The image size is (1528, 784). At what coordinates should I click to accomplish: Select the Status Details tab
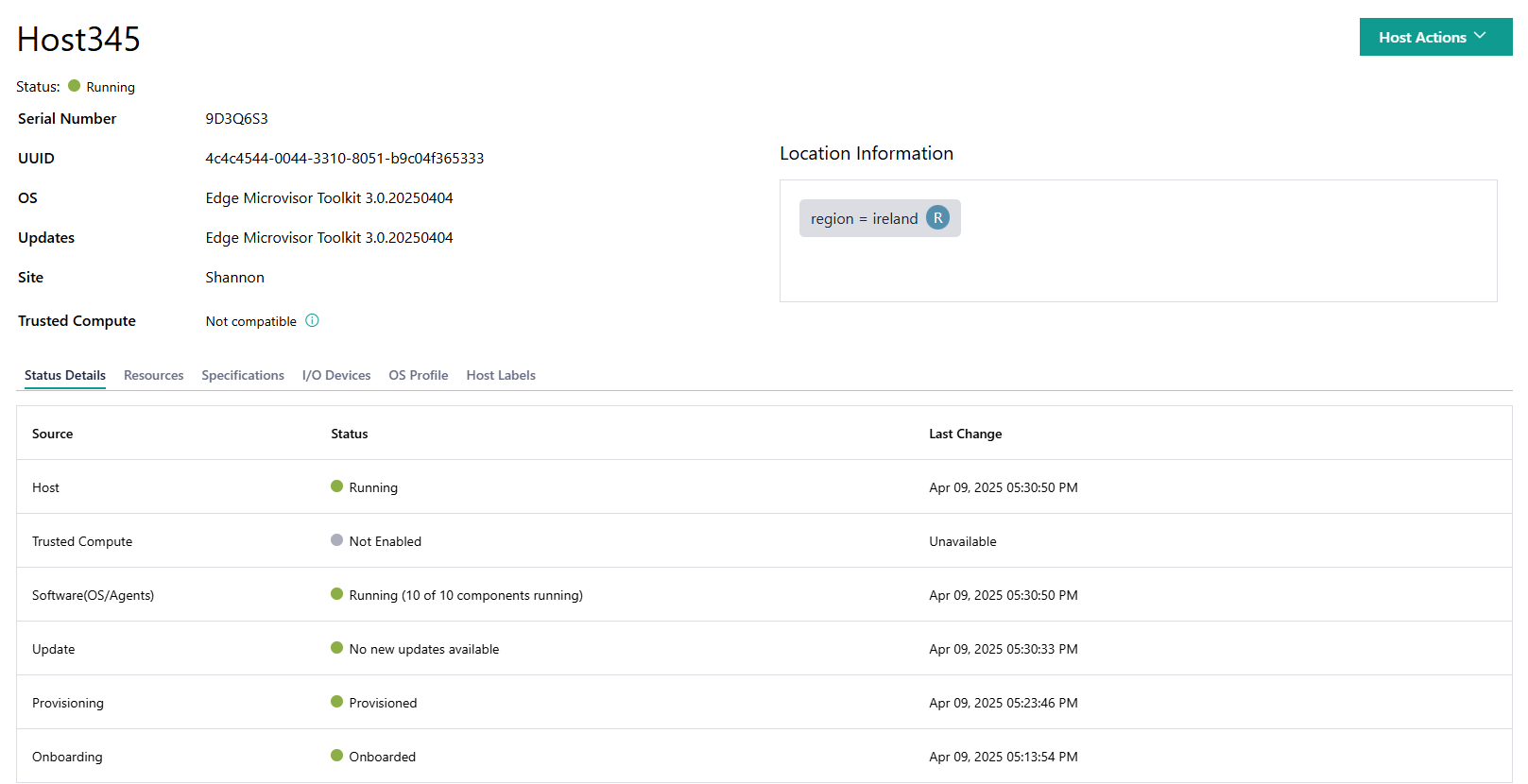pyautogui.click(x=65, y=375)
